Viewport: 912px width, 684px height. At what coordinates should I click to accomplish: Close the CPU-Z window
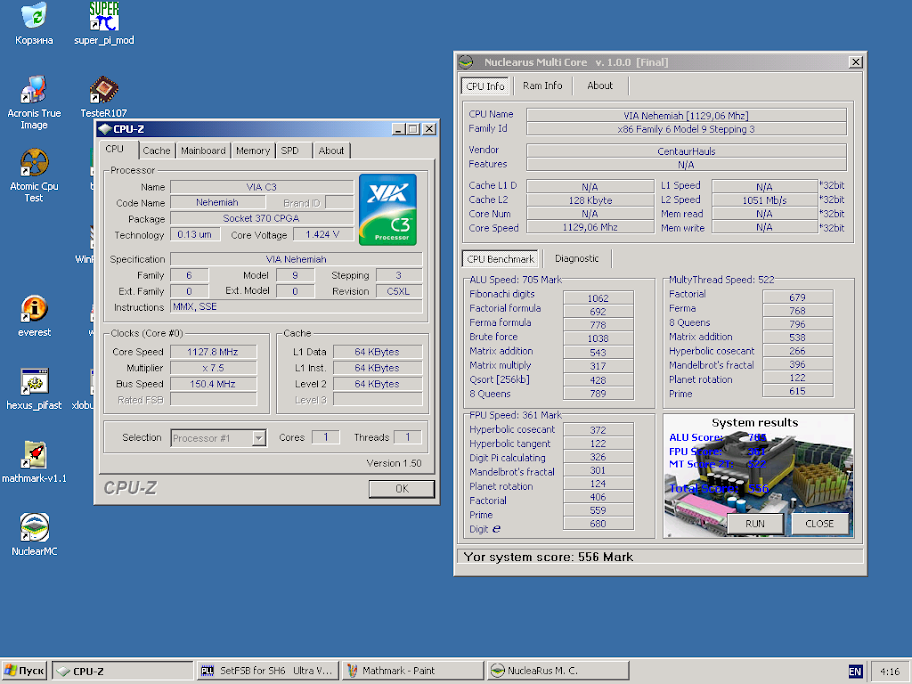coord(429,129)
